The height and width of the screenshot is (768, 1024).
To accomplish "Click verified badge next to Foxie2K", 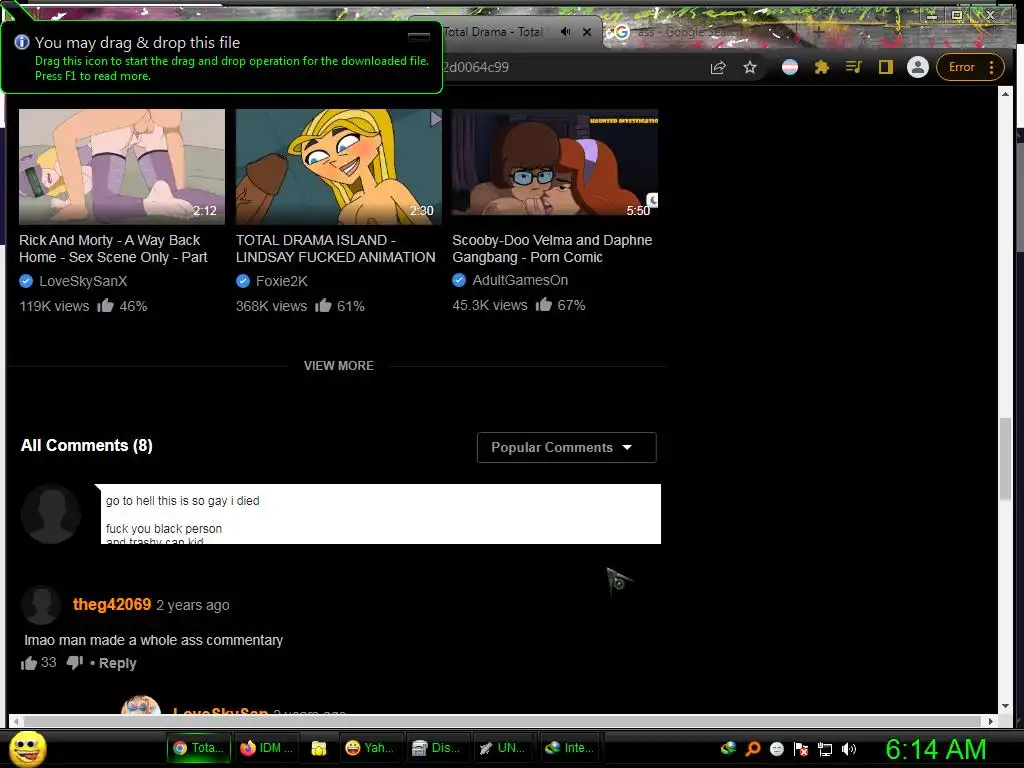I will [243, 281].
